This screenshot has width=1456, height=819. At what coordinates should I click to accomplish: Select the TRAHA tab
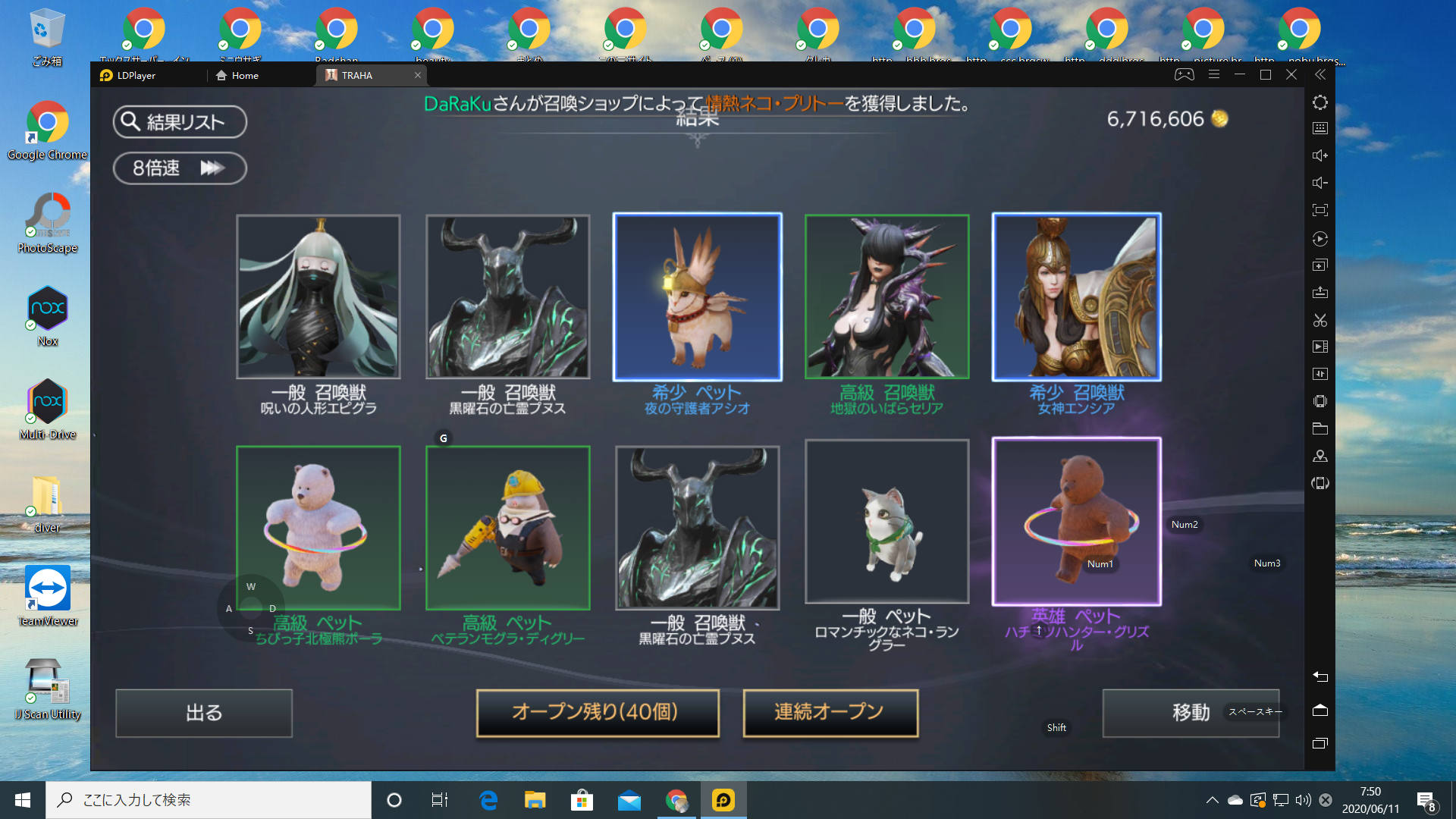[356, 75]
